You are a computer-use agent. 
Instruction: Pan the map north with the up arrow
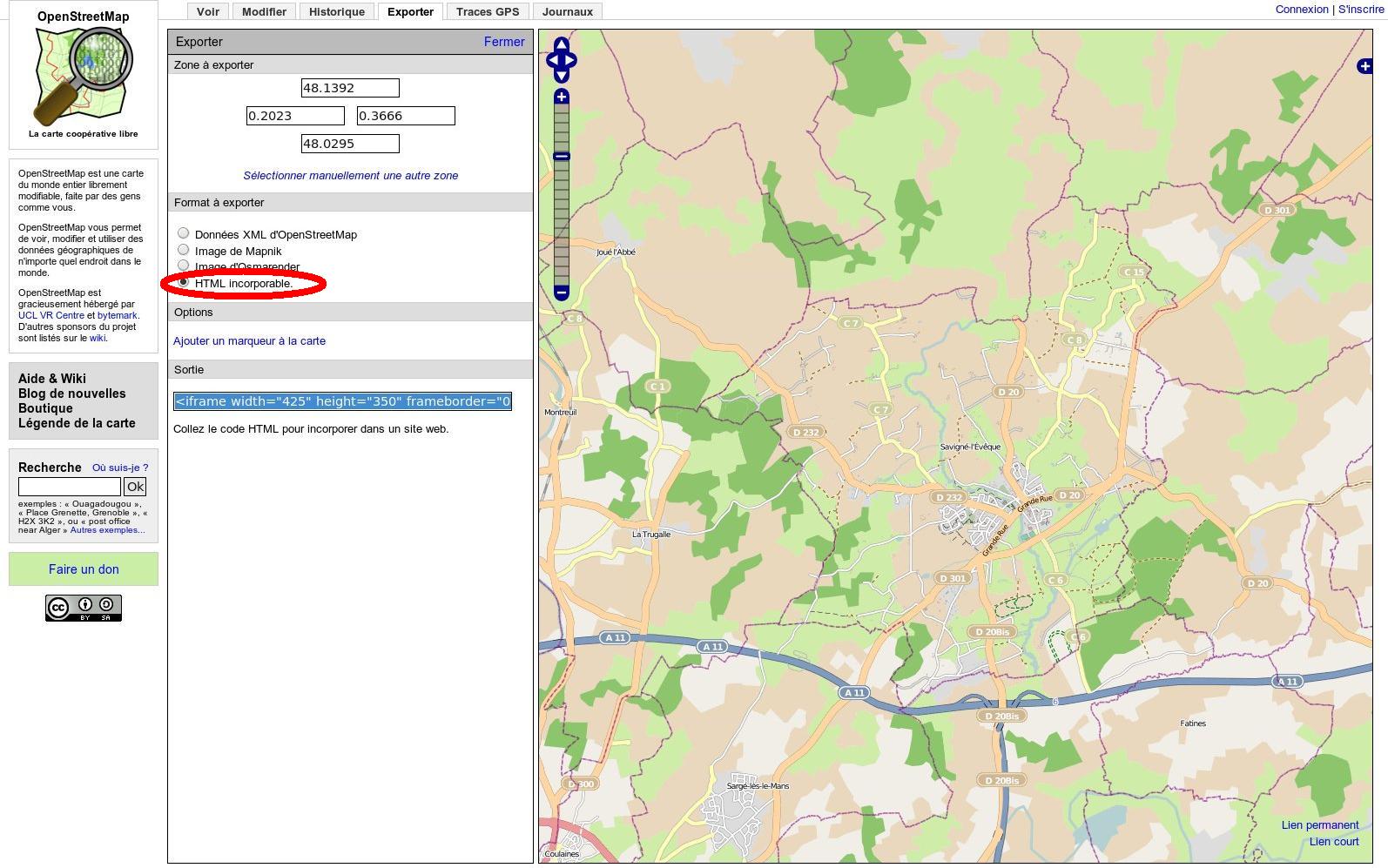coord(562,44)
